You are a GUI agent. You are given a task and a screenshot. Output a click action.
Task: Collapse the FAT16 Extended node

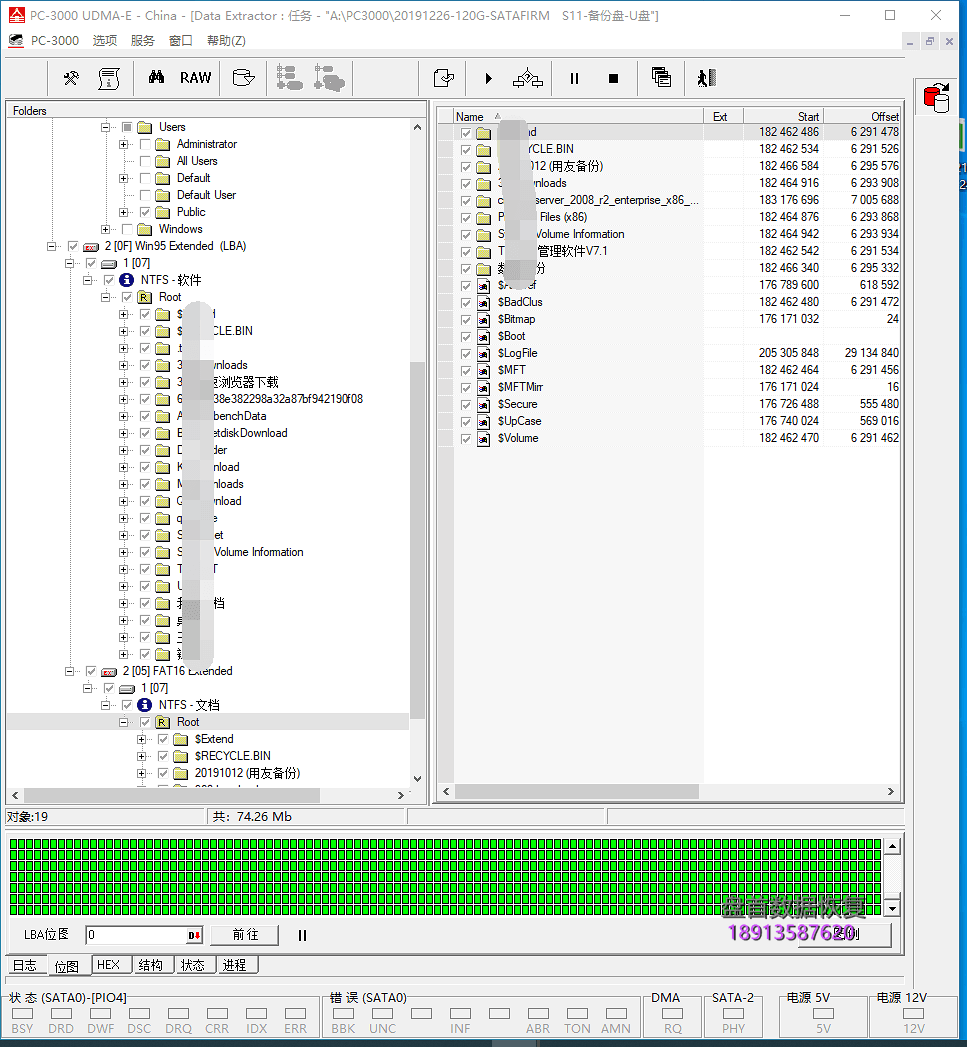[69, 672]
